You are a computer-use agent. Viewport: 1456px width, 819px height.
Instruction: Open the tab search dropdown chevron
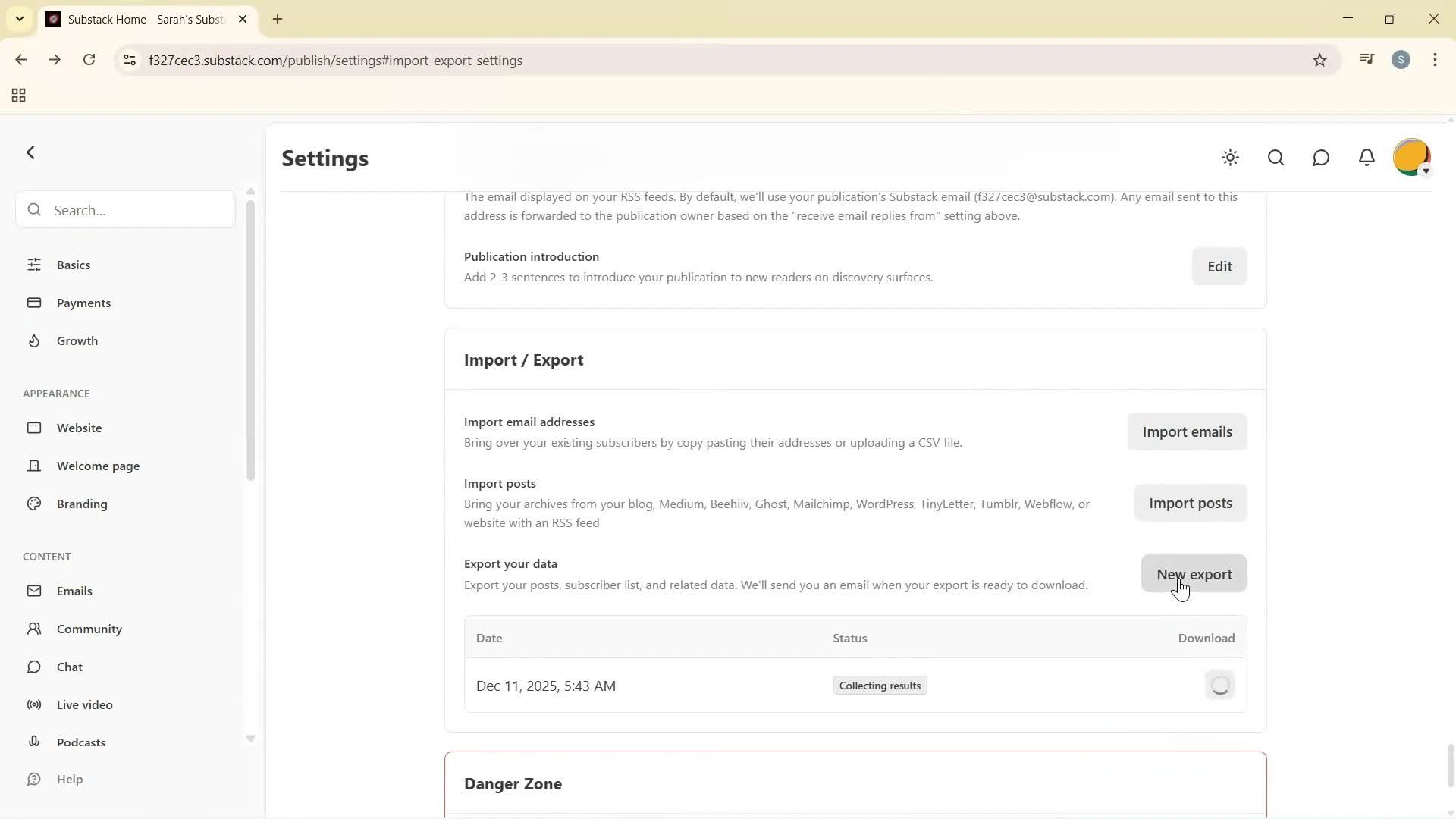point(19,19)
